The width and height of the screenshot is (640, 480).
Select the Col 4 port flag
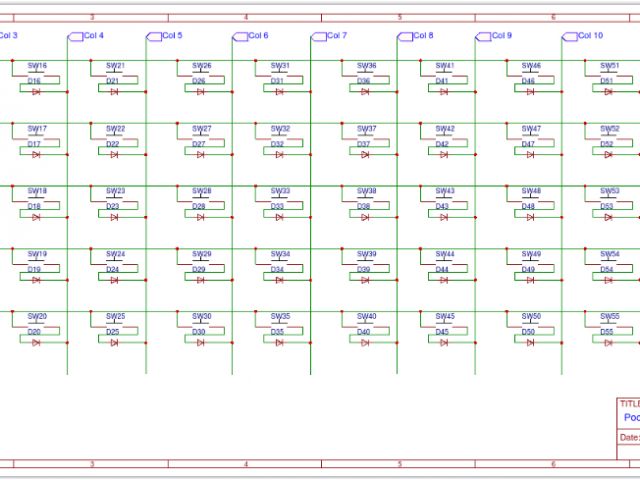coord(74,36)
